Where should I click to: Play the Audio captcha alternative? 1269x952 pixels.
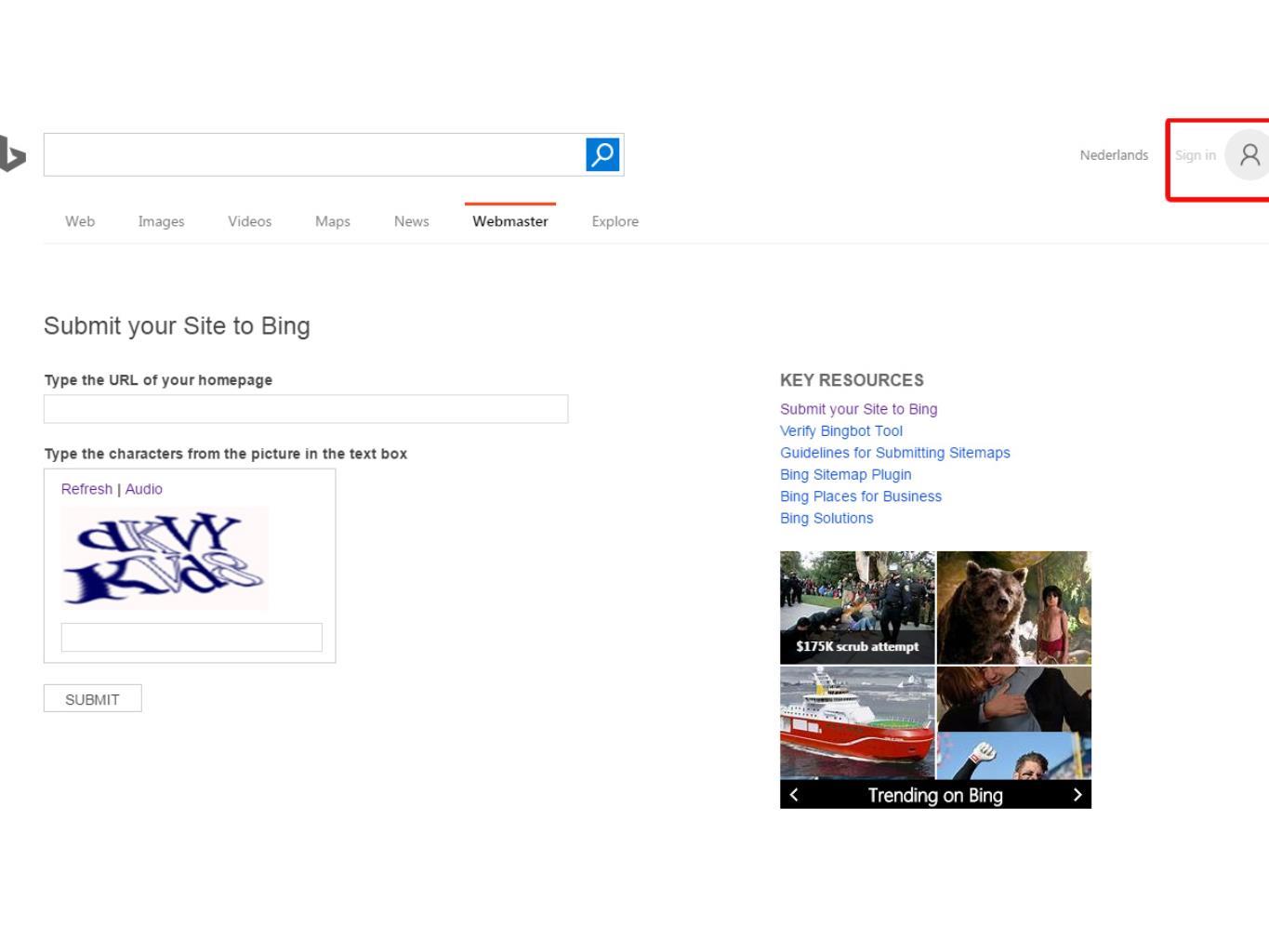tap(144, 489)
